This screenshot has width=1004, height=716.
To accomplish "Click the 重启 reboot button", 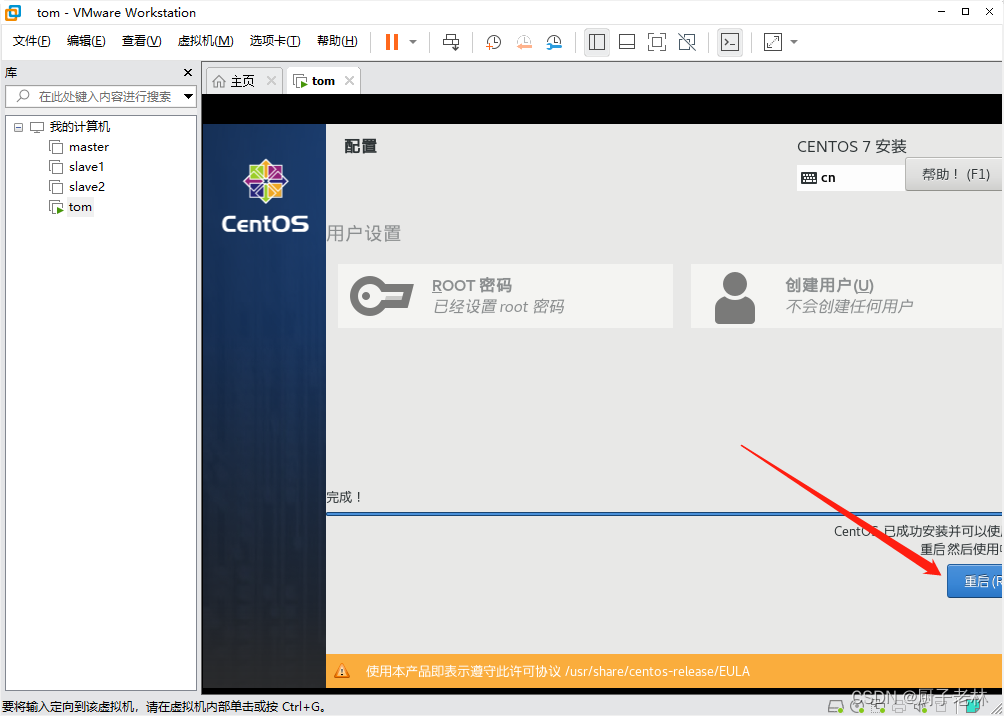I will point(975,582).
